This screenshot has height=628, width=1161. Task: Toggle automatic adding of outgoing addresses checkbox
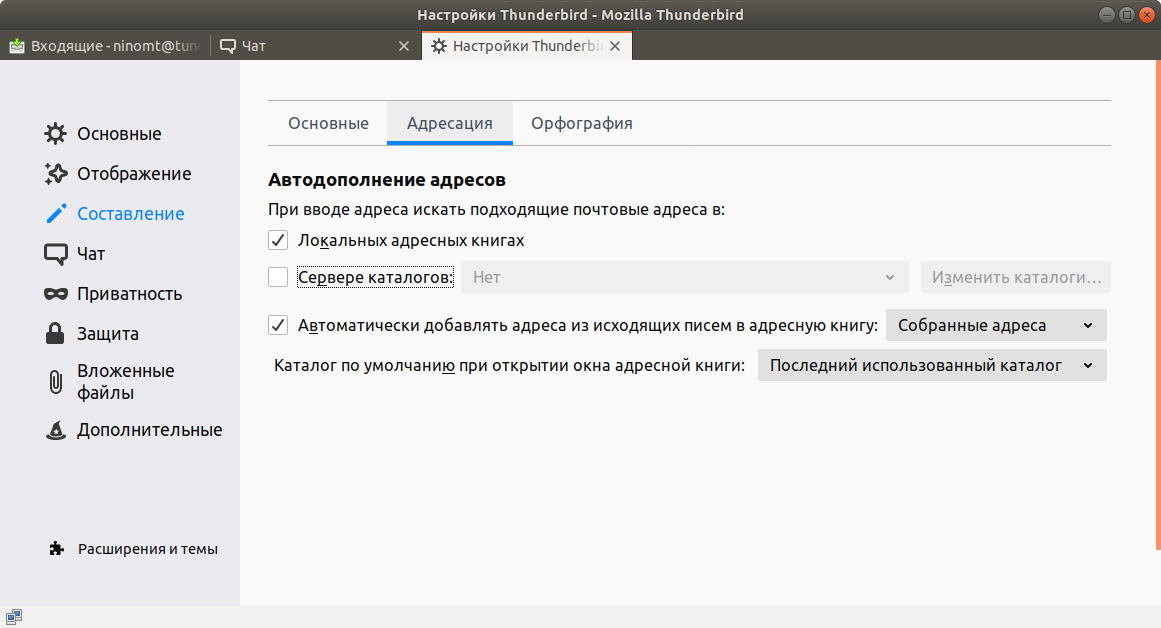point(278,325)
